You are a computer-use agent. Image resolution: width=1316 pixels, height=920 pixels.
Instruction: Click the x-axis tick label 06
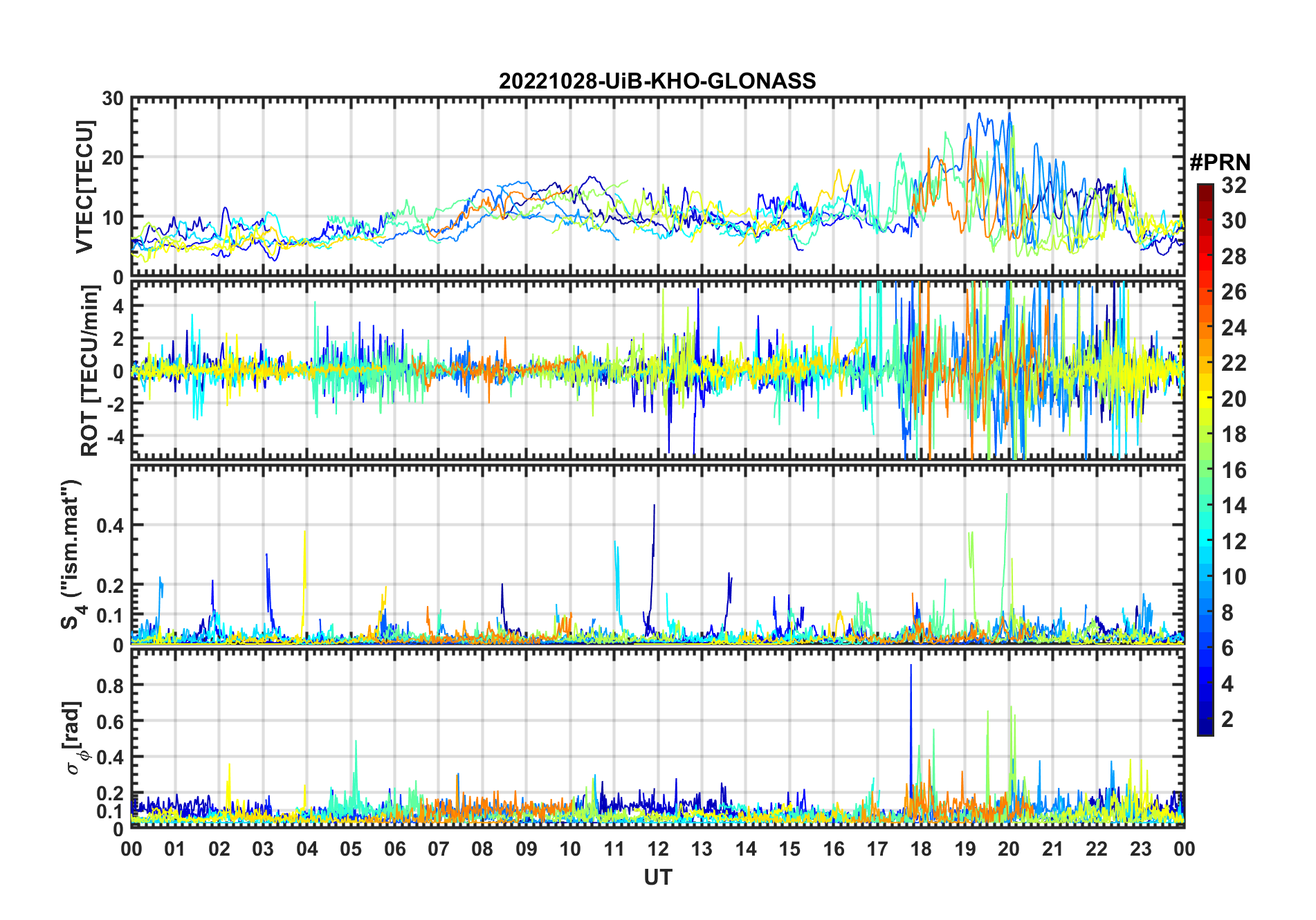point(394,849)
